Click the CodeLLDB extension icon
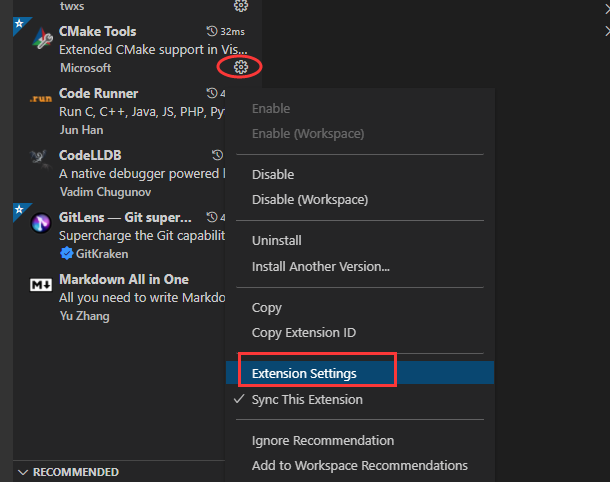610x482 pixels. coord(40,159)
